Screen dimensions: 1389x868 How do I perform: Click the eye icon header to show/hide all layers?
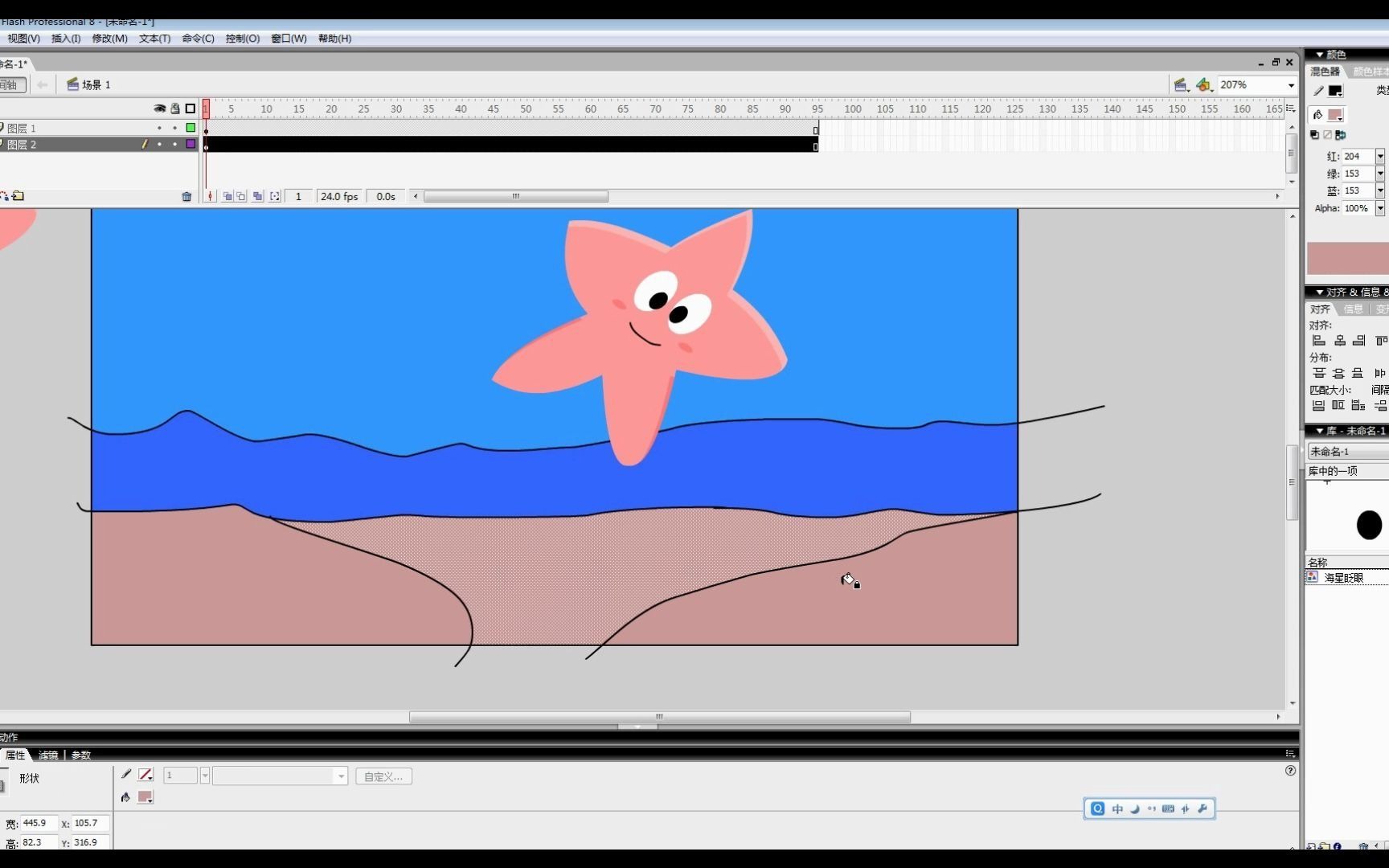click(x=159, y=108)
